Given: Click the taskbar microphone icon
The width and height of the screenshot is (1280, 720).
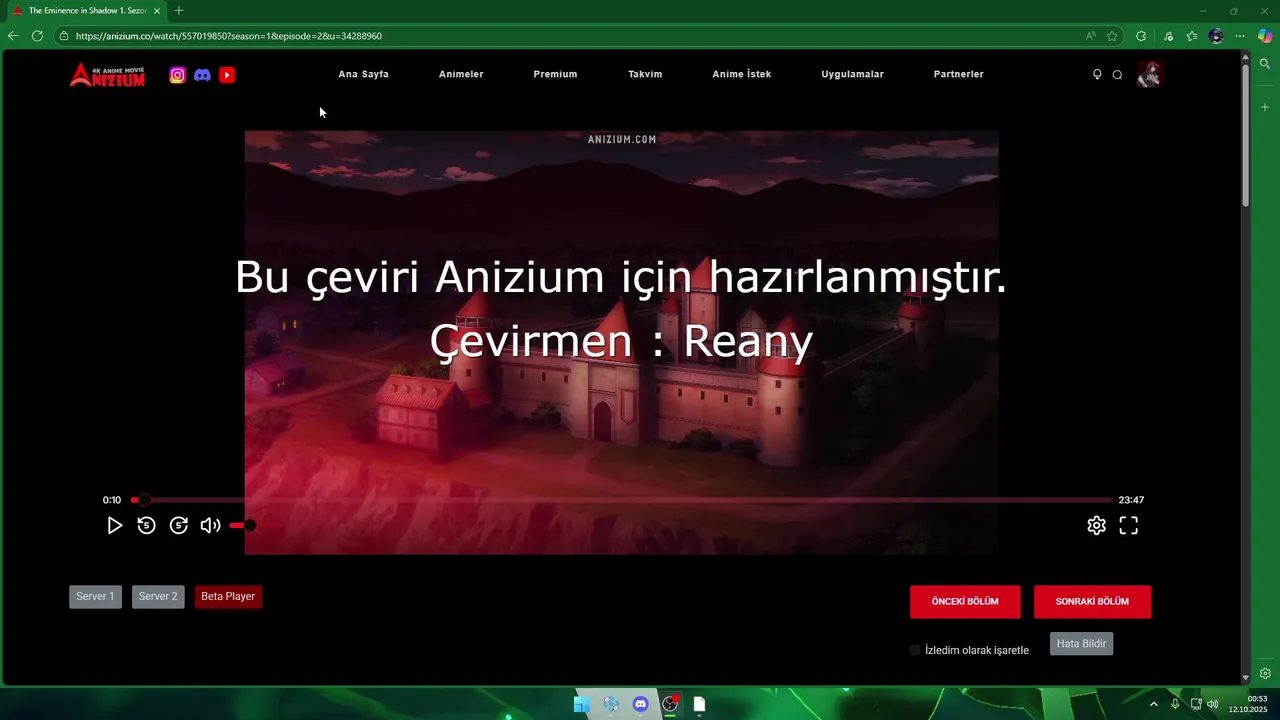Looking at the screenshot, I should coord(1175,704).
